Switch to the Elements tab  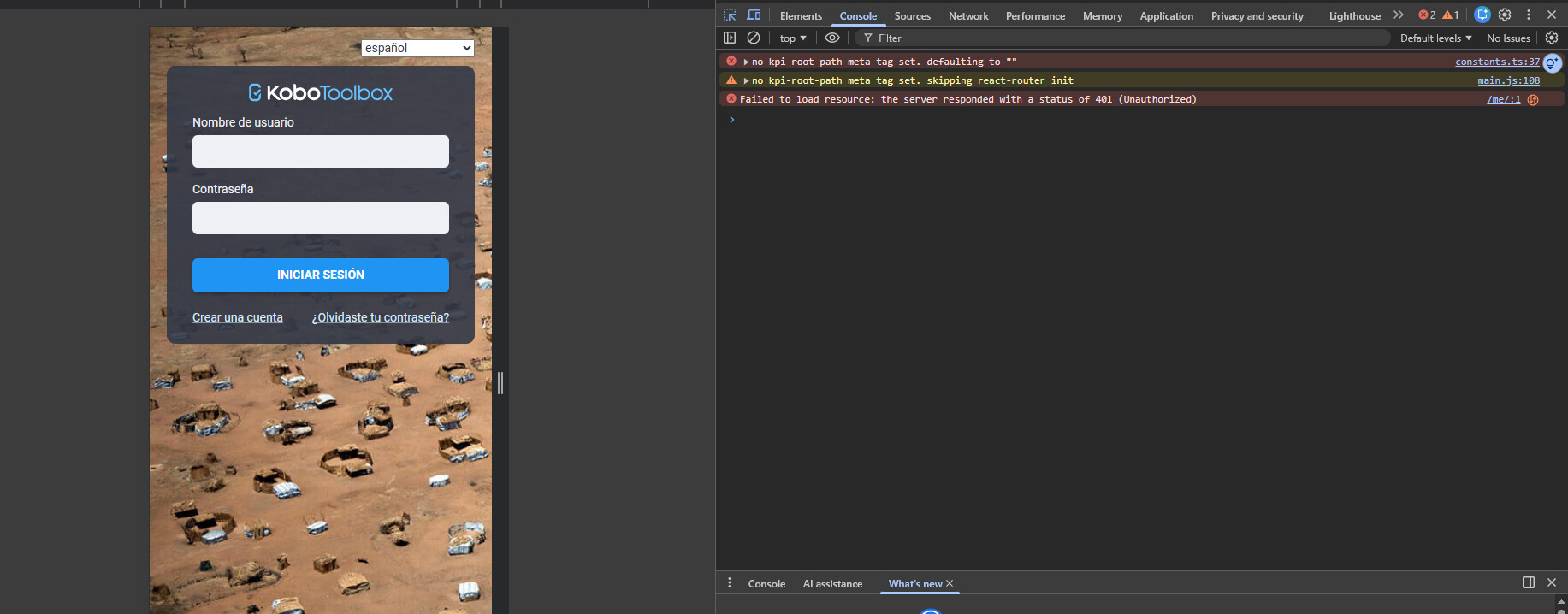(x=801, y=15)
